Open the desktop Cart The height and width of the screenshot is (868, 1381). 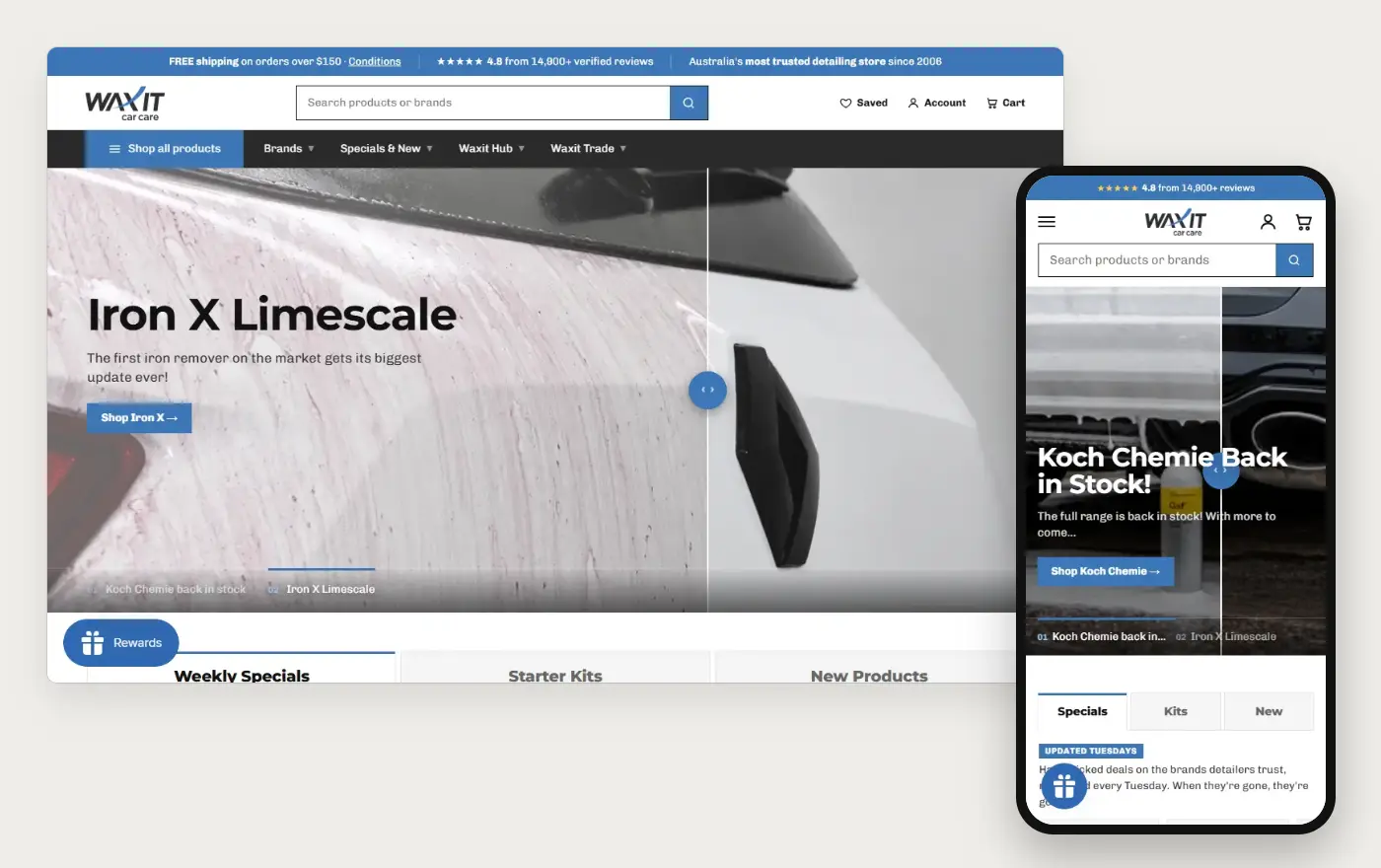point(1005,103)
